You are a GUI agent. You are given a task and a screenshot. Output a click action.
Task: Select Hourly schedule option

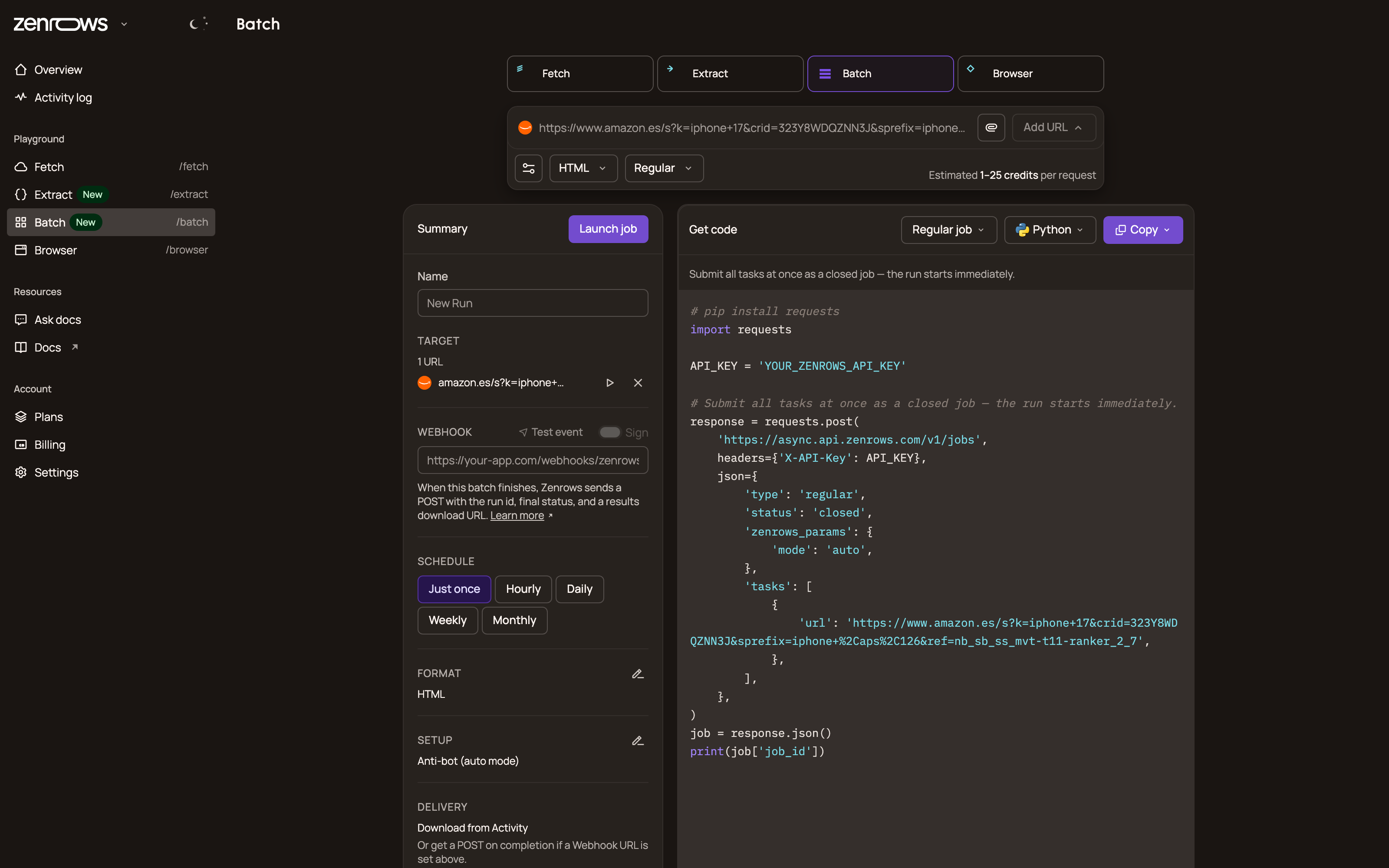click(523, 589)
